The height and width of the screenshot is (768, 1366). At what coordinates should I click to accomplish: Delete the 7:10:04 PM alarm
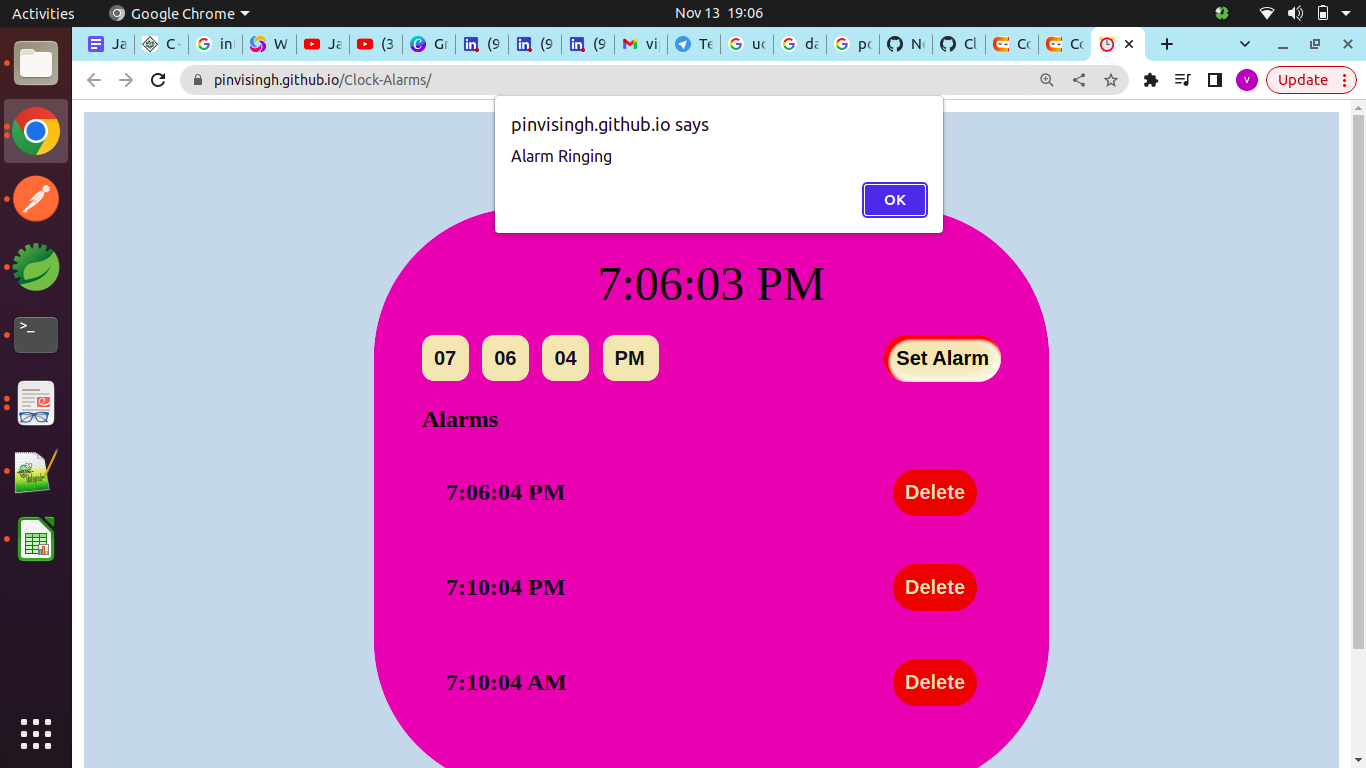[x=934, y=587]
